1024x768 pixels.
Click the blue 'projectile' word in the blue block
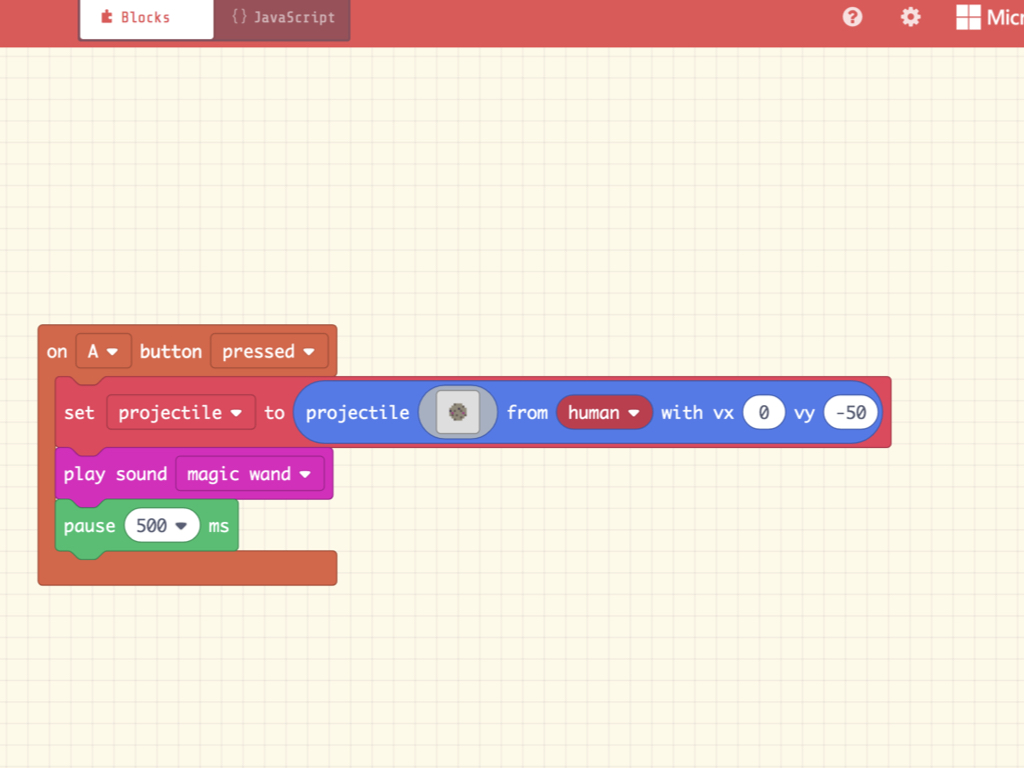pyautogui.click(x=357, y=413)
